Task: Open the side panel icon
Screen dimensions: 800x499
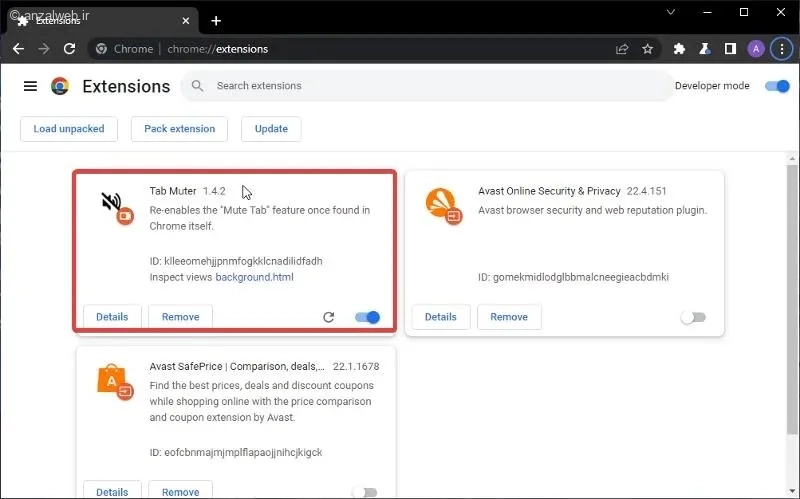Action: tap(730, 49)
